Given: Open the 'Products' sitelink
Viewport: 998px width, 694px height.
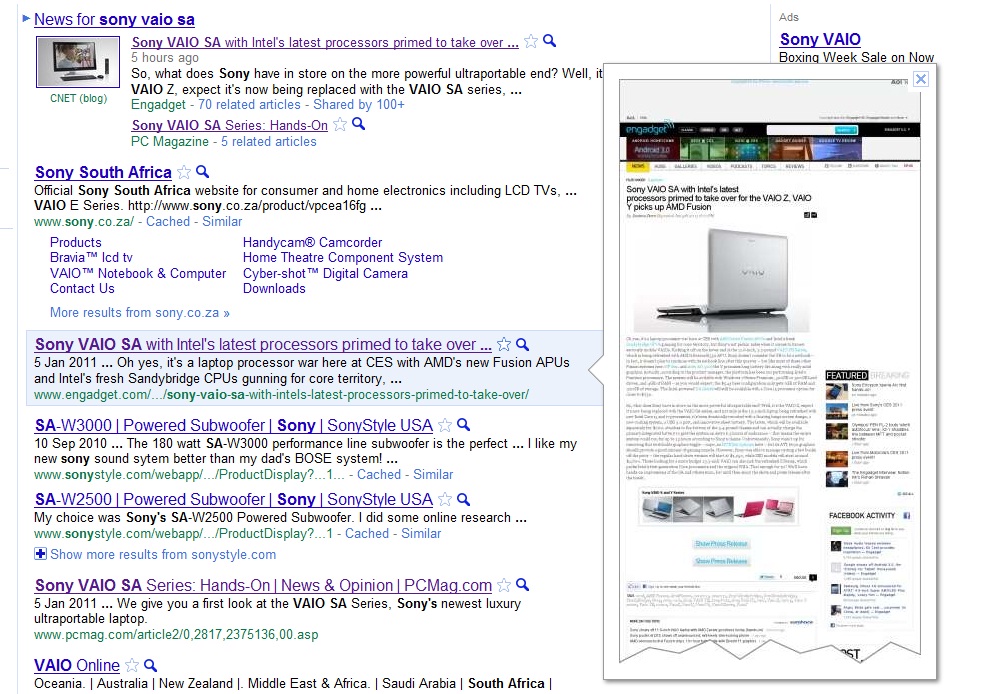Looking at the screenshot, I should [x=76, y=243].
